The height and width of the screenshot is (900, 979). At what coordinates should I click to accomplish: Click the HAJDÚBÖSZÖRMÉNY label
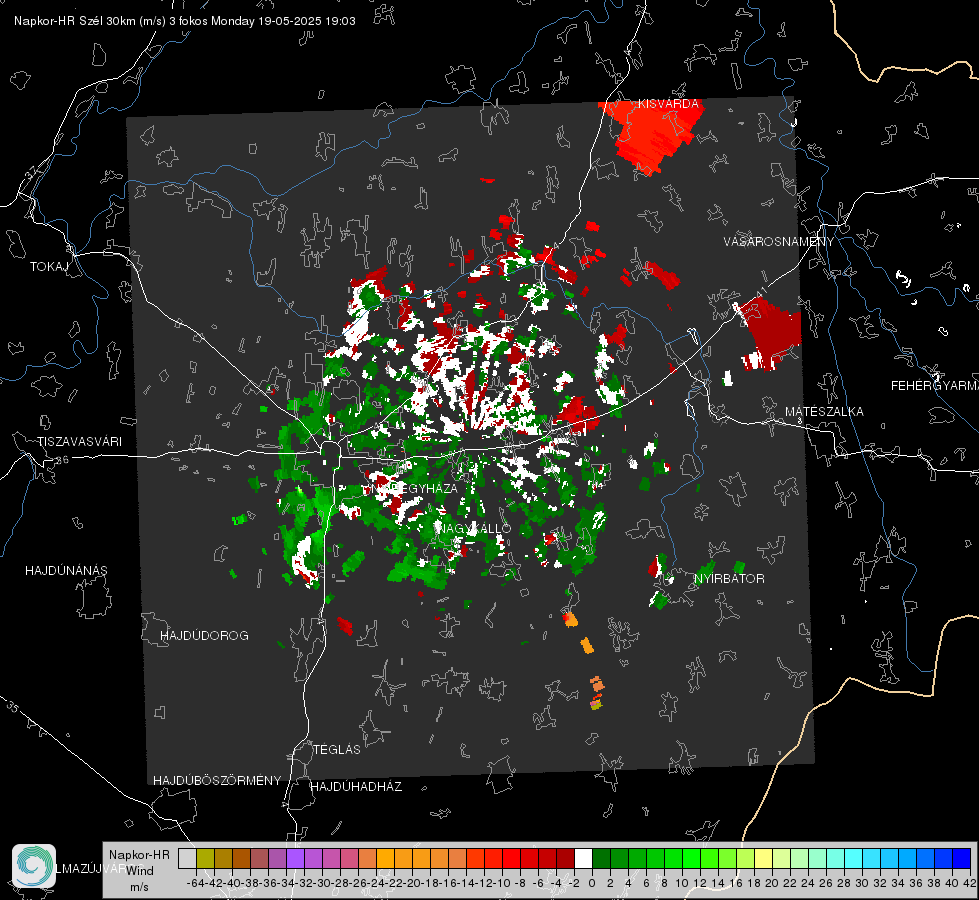pyautogui.click(x=217, y=780)
